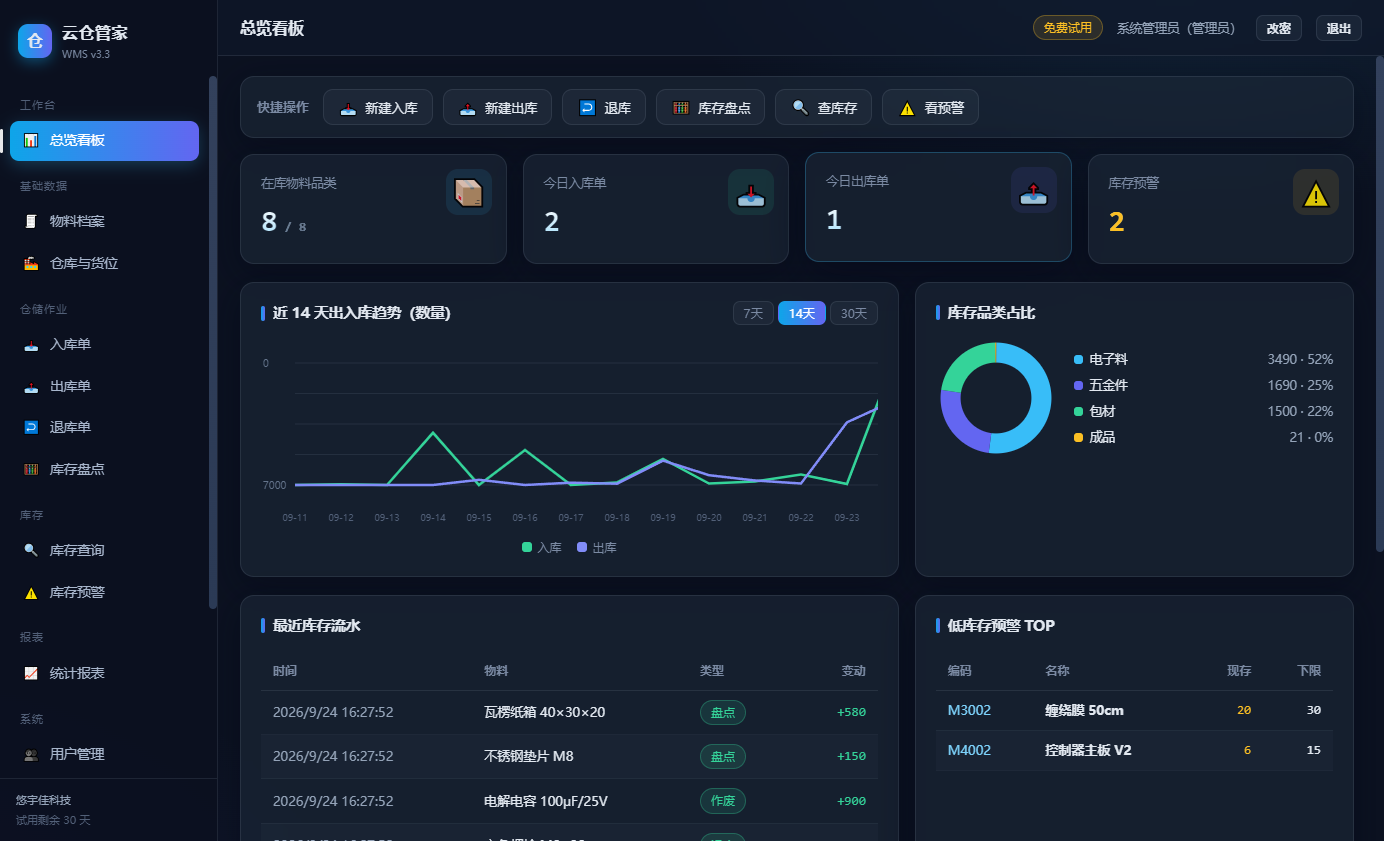The image size is (1384, 841).
Task: Open 仓库与货位 in the sidebar
Action: click(105, 264)
